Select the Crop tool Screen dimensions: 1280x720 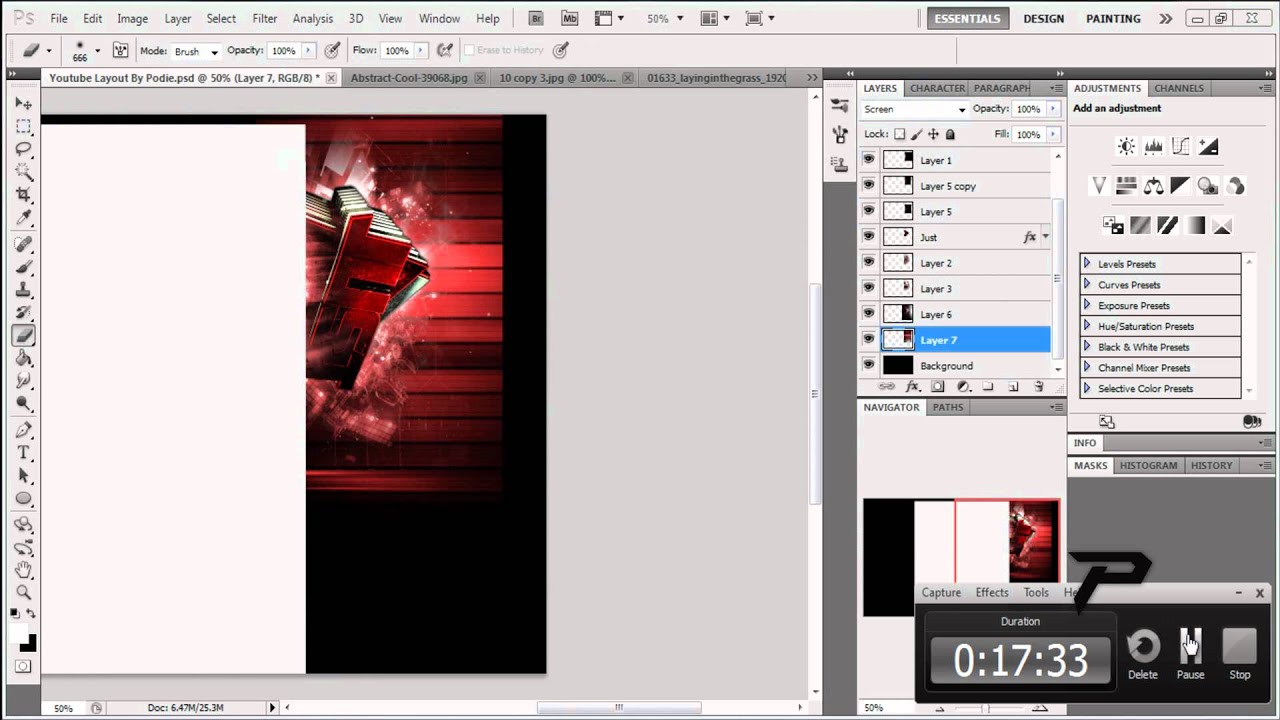tap(24, 194)
